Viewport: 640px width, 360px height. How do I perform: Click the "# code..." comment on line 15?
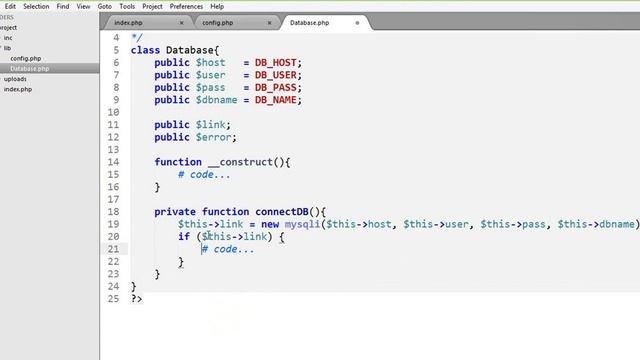coord(204,175)
